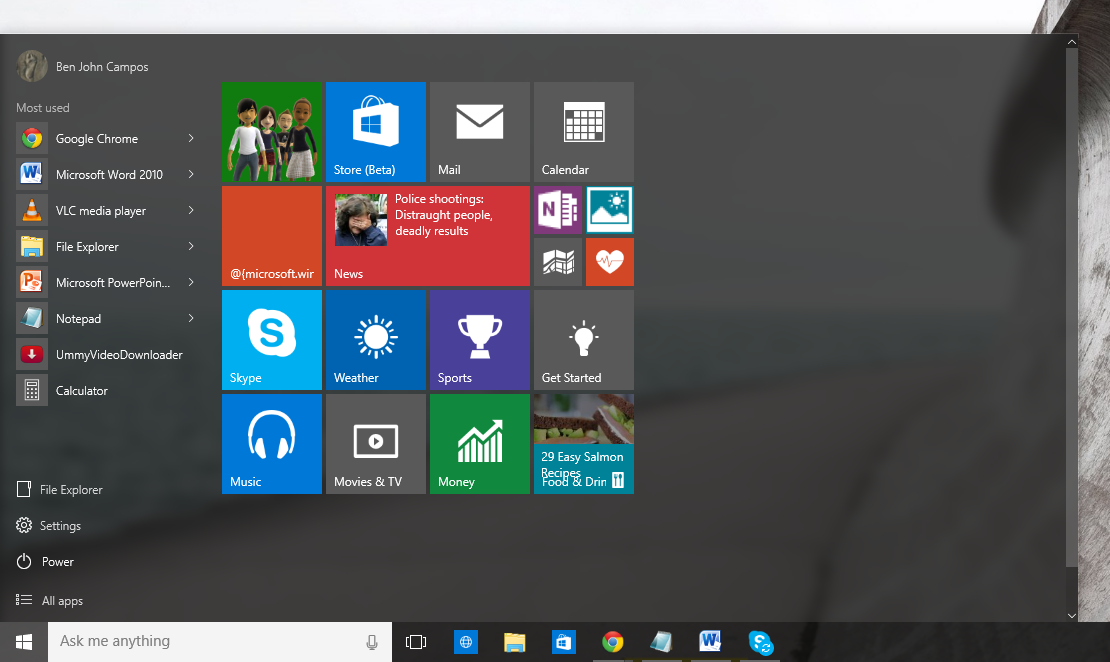Open the Sports tile
1110x662 pixels.
coord(480,340)
